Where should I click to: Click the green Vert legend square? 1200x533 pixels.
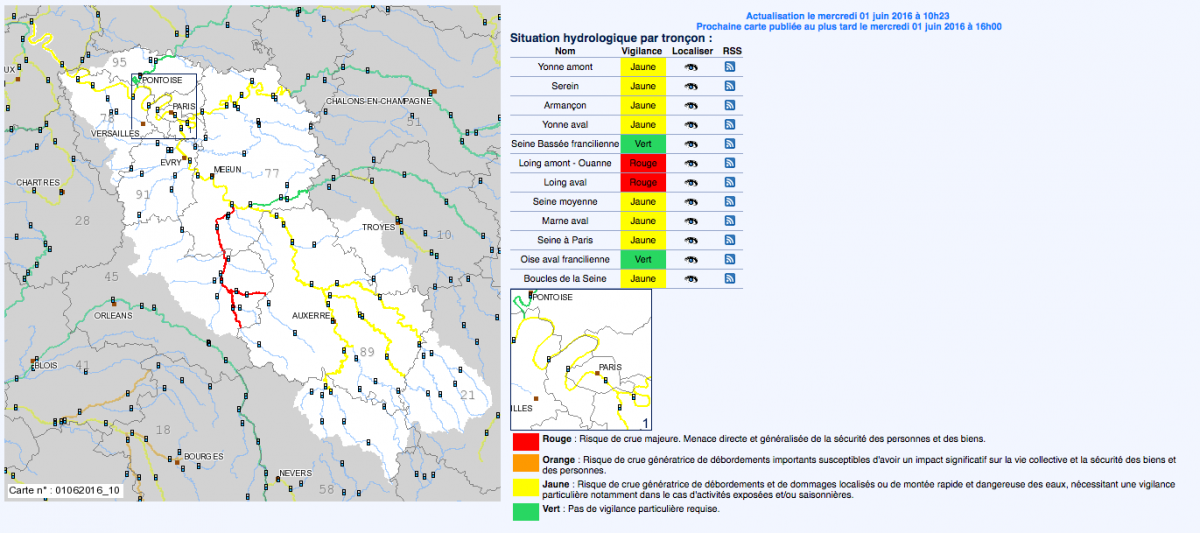point(525,511)
